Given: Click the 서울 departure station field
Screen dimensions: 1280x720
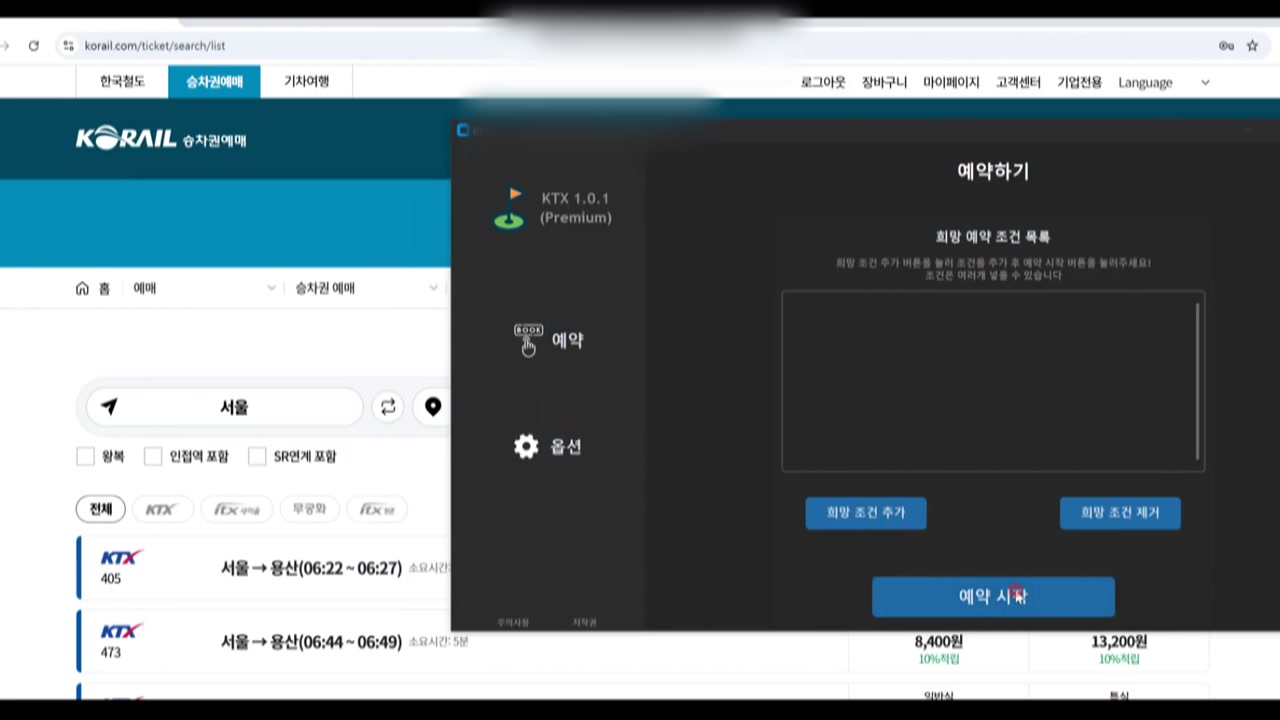Looking at the screenshot, I should point(224,407).
